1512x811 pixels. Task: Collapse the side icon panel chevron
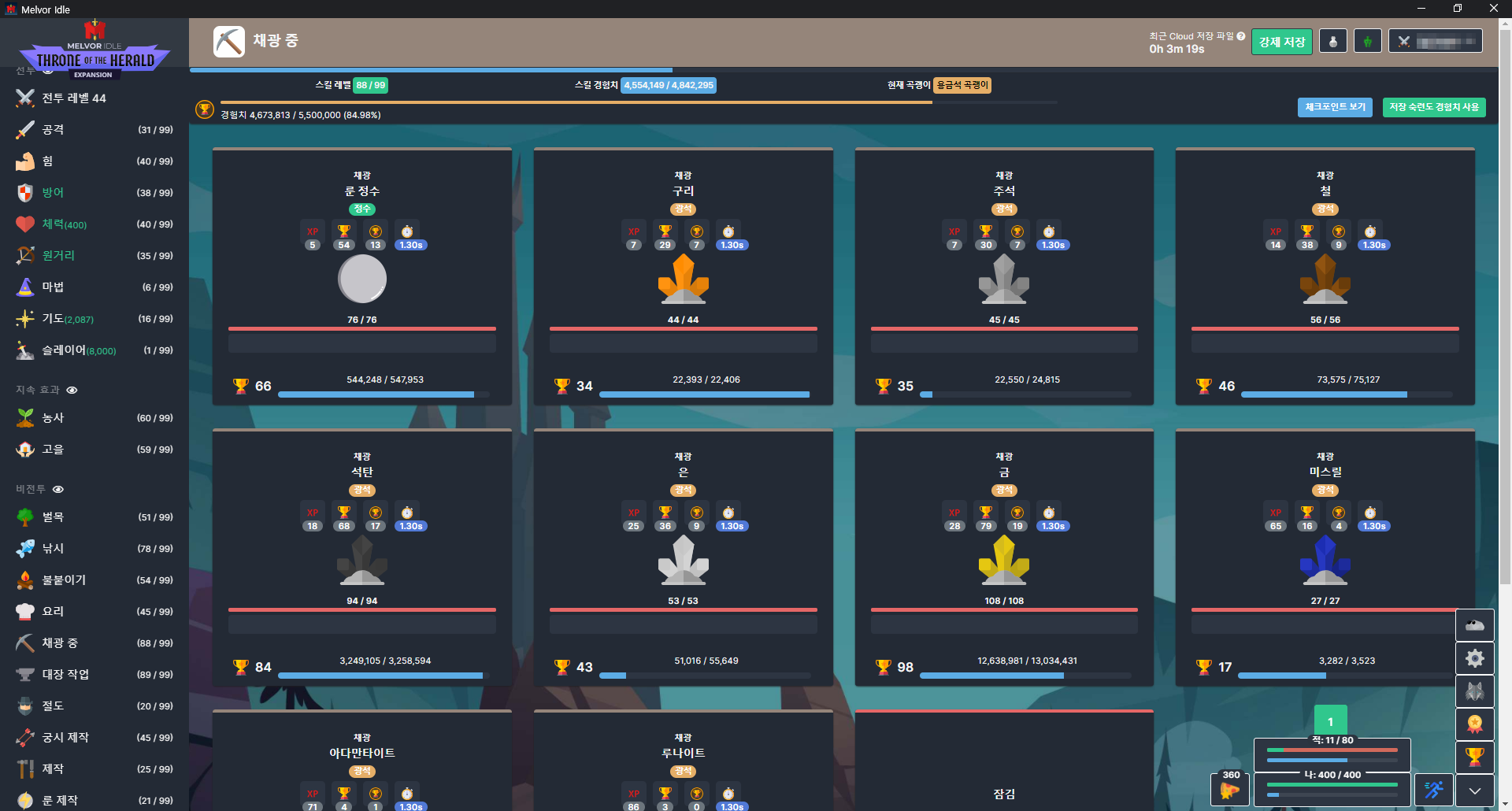[1475, 791]
